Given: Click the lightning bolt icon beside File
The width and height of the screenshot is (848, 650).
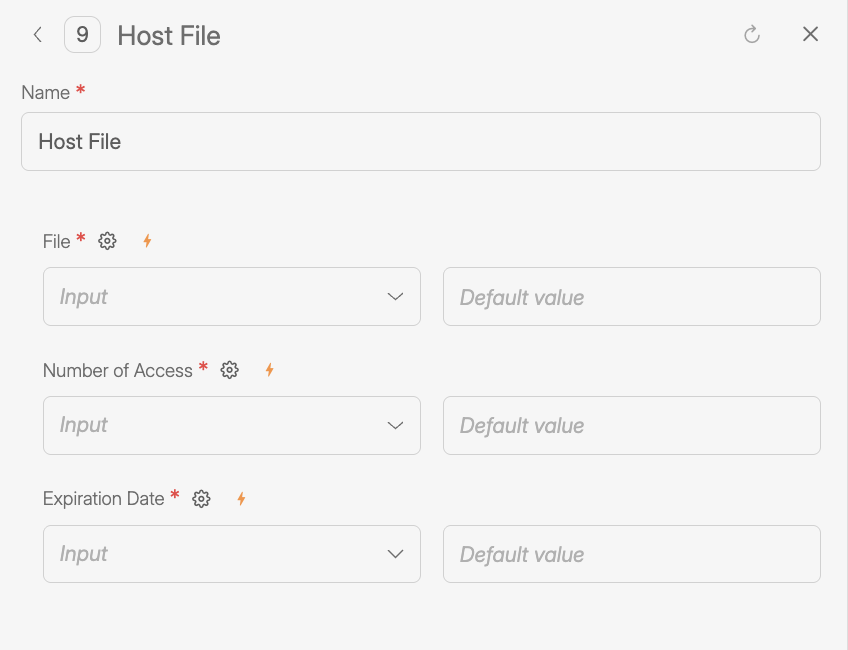Looking at the screenshot, I should (146, 241).
